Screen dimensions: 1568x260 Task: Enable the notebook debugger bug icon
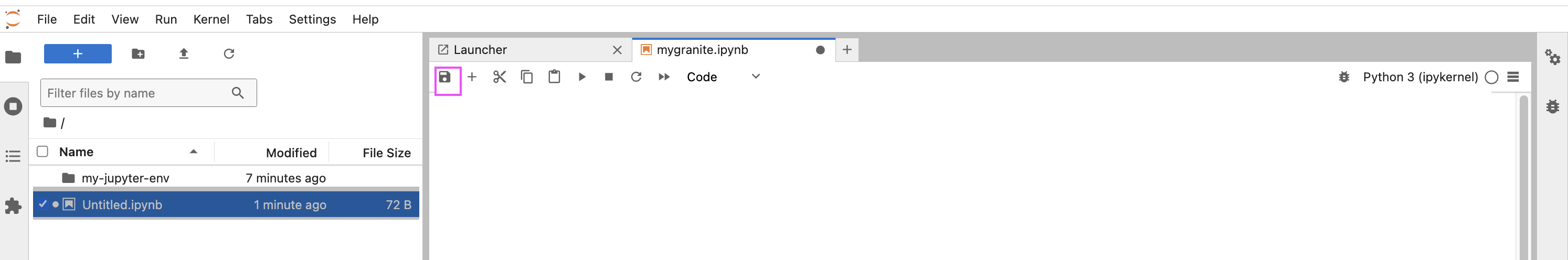click(1344, 77)
